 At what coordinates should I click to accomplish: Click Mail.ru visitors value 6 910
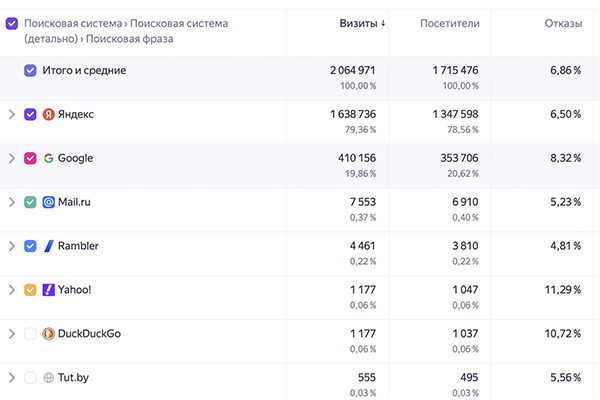[465, 202]
